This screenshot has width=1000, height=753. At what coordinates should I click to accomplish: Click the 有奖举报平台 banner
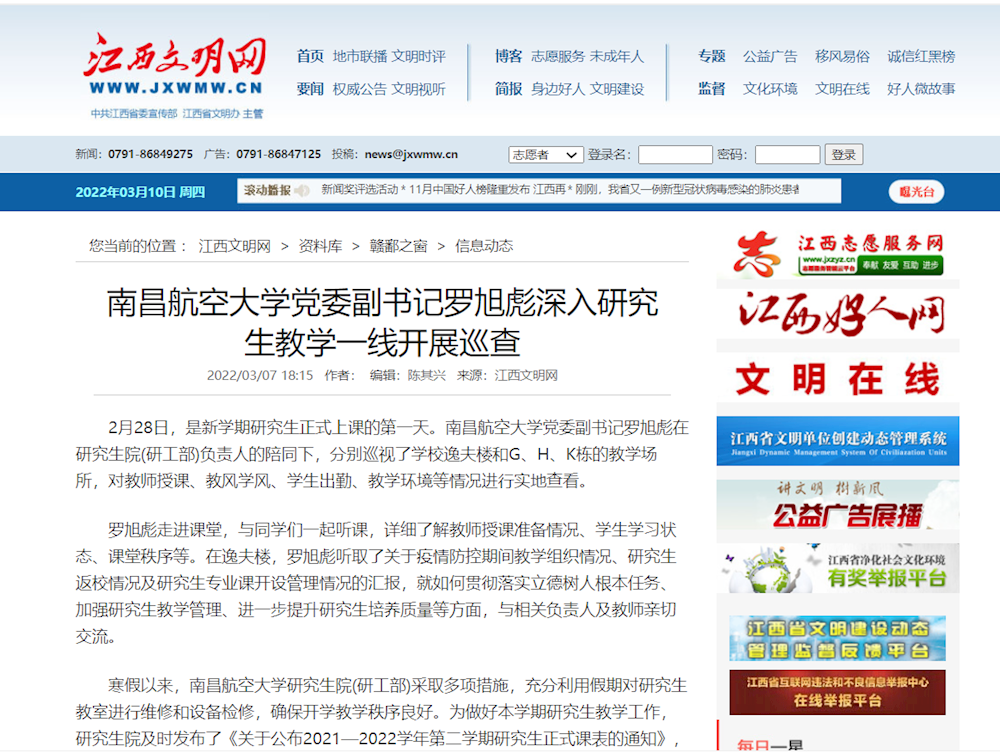(837, 568)
